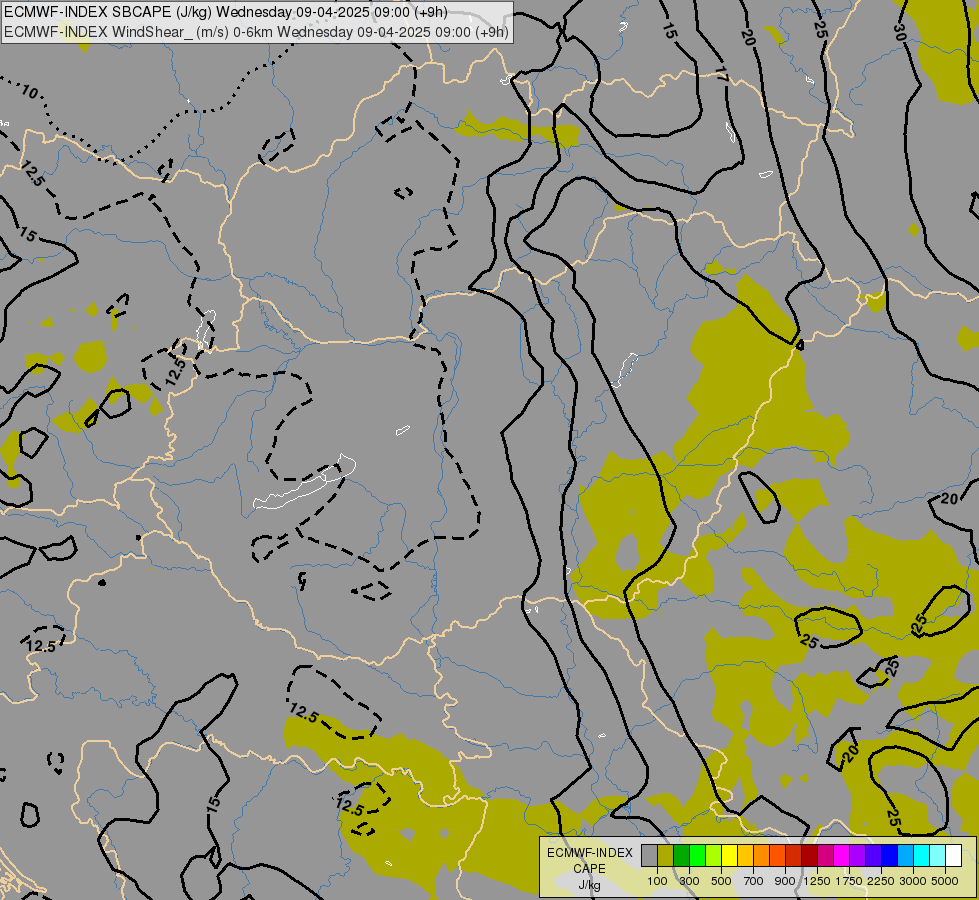The width and height of the screenshot is (979, 900).
Task: Choose the indigo violet legend swatch
Action: tap(873, 855)
